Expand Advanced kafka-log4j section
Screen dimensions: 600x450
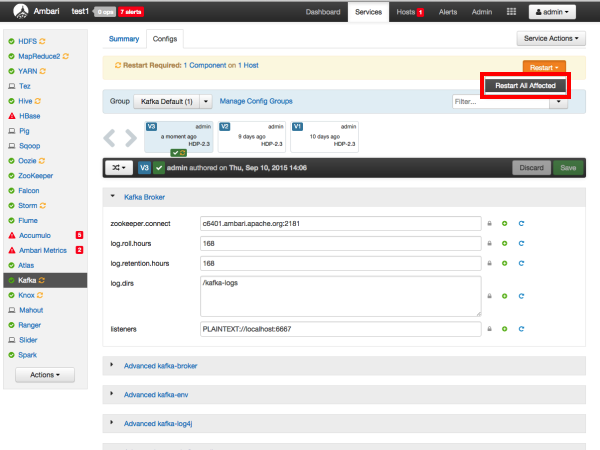point(112,422)
